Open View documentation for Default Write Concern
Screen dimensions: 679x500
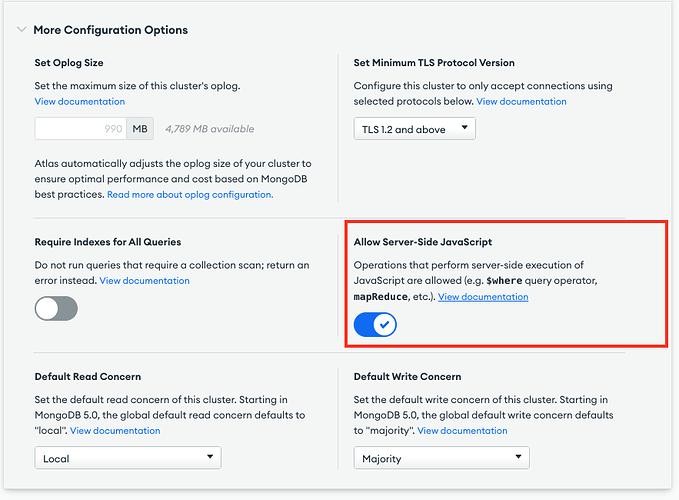pyautogui.click(x=462, y=430)
